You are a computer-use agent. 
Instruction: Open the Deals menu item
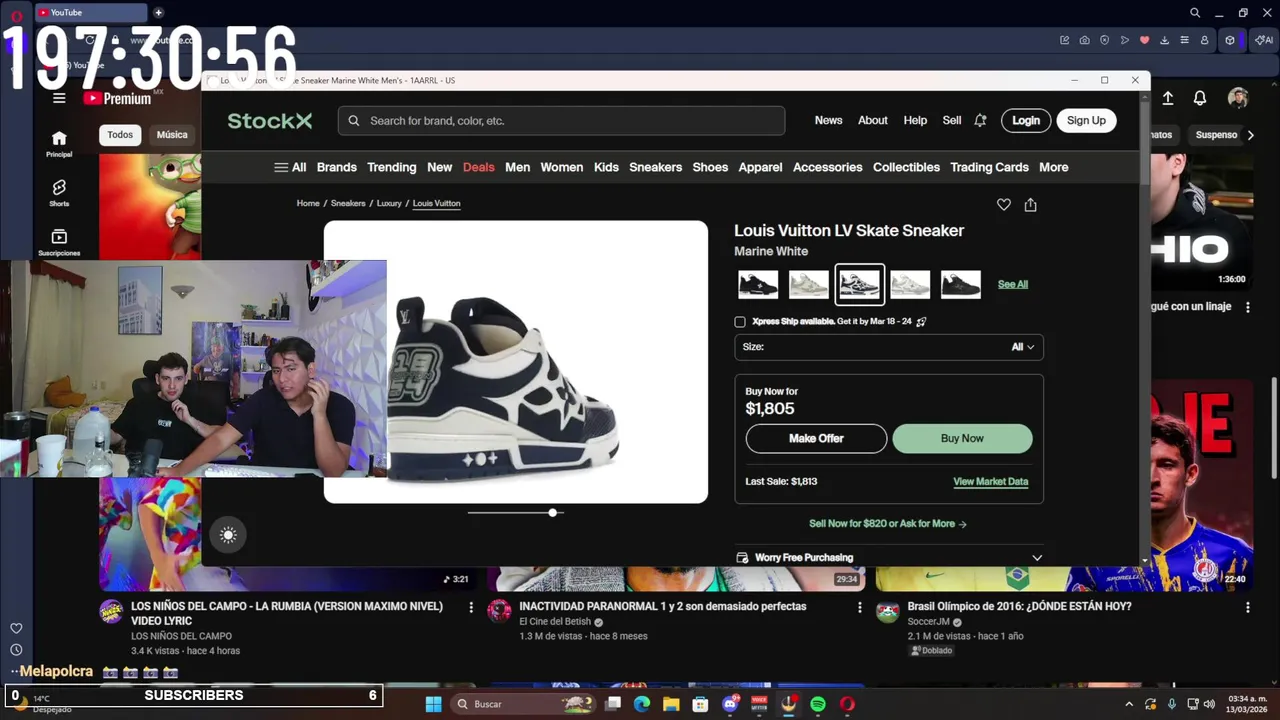pos(478,167)
